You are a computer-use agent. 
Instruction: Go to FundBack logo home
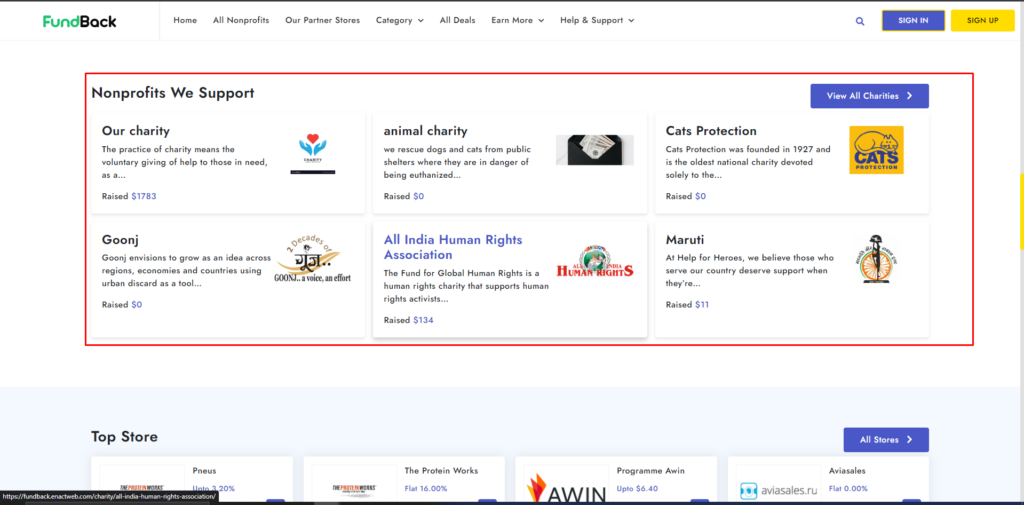80,21
